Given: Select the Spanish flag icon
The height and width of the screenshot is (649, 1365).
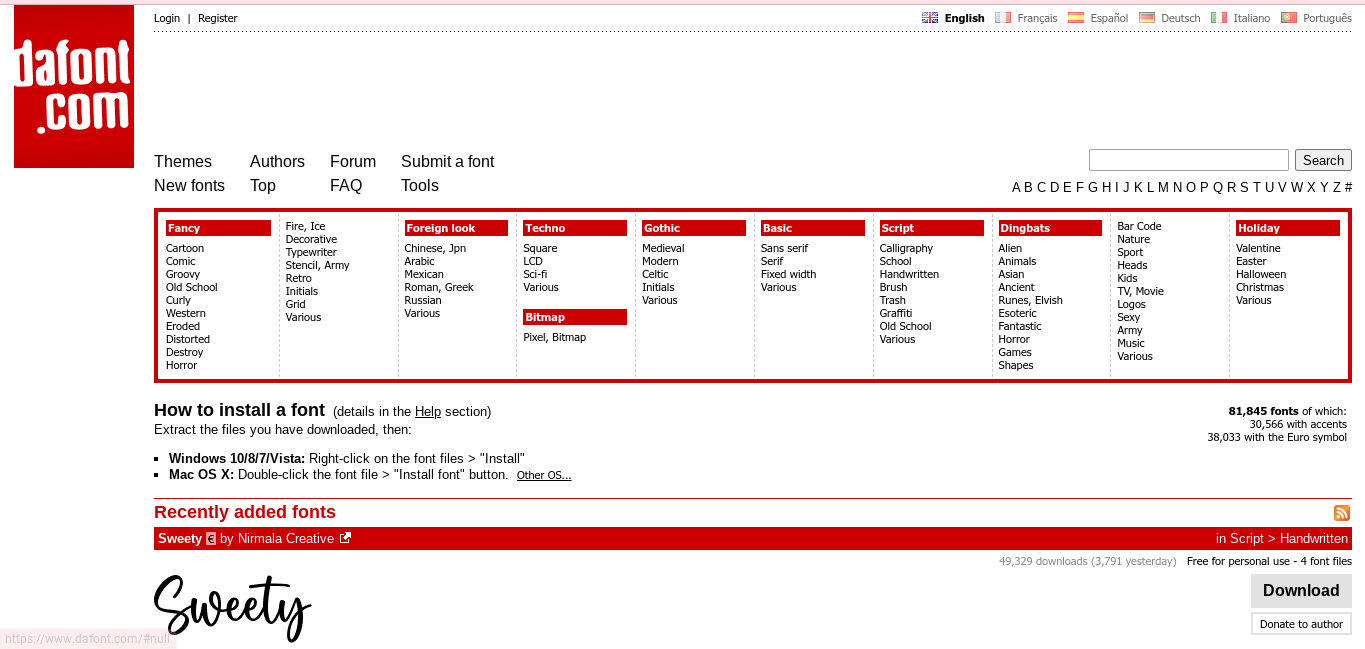Looking at the screenshot, I should pos(1076,18).
